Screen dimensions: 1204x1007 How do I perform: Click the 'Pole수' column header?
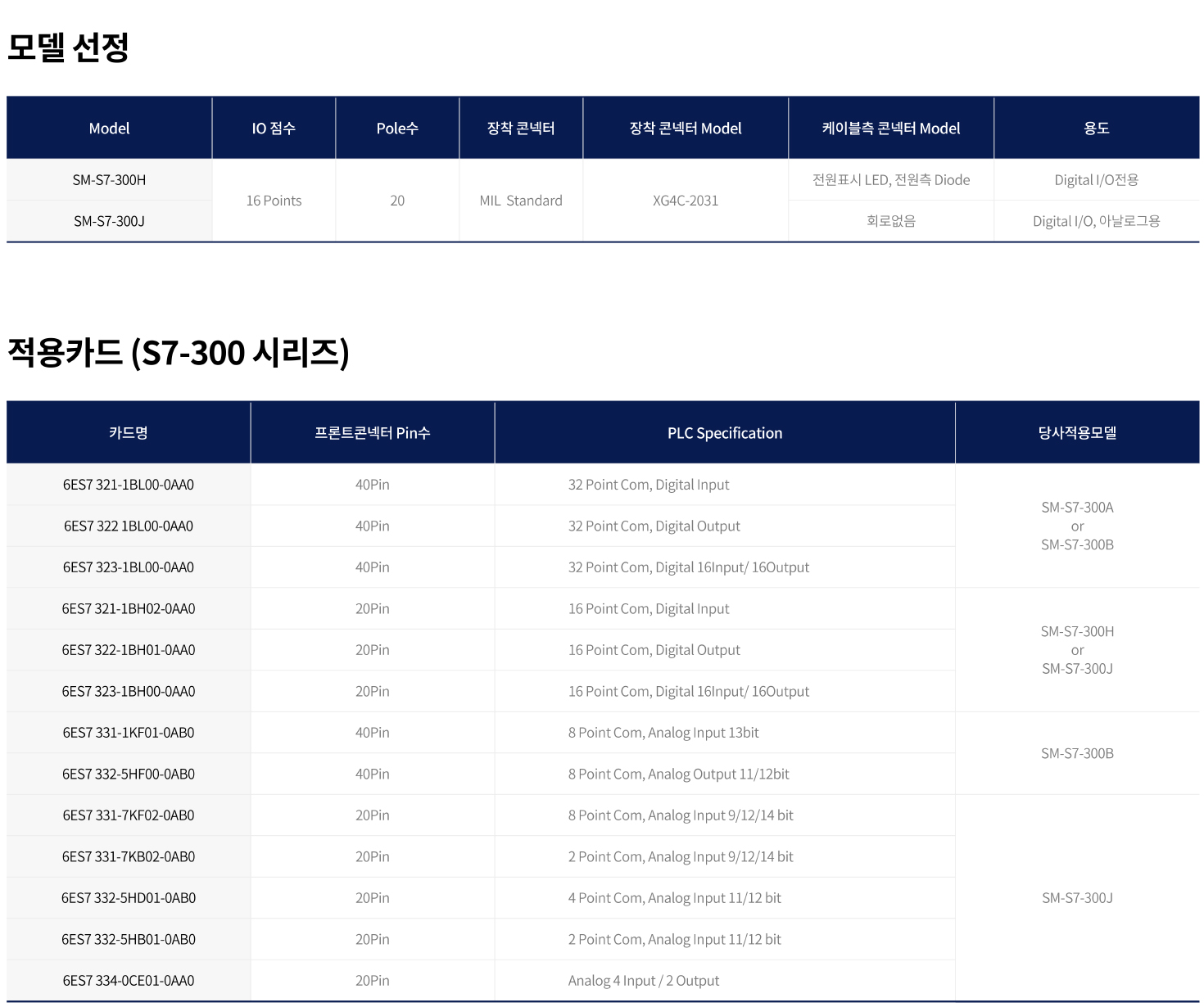click(397, 128)
